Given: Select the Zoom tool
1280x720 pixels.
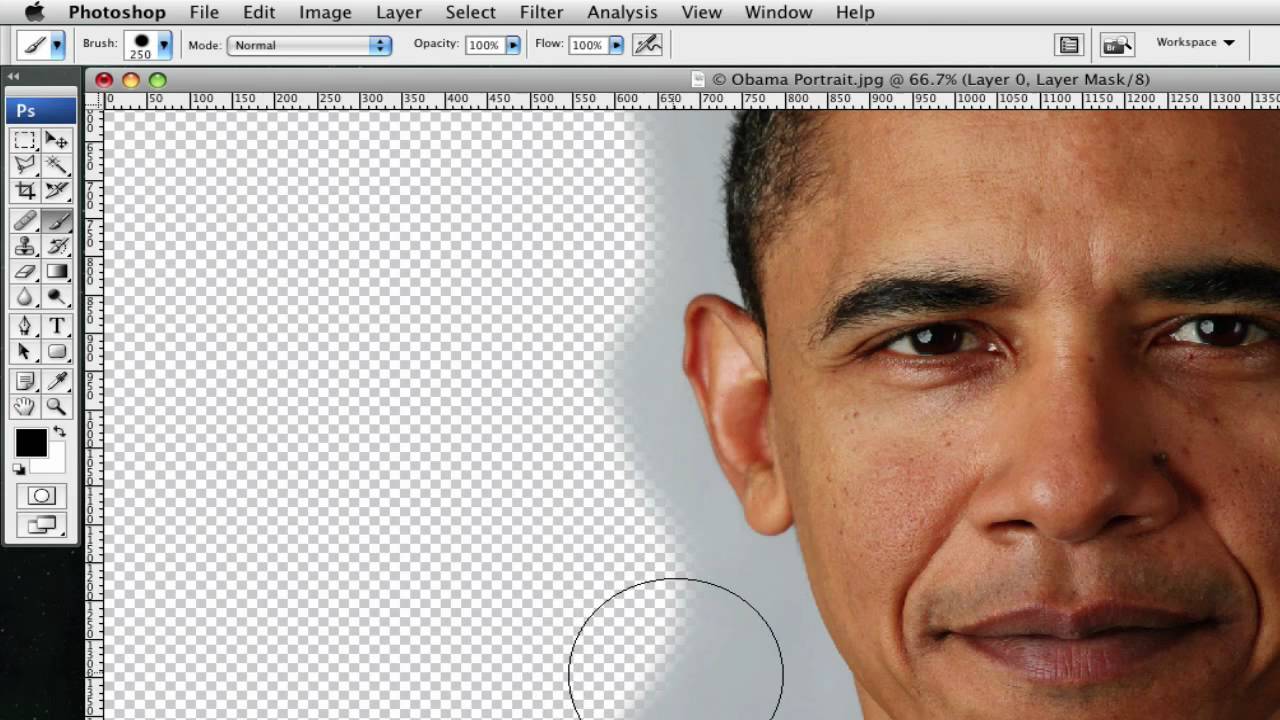Looking at the screenshot, I should [x=57, y=406].
